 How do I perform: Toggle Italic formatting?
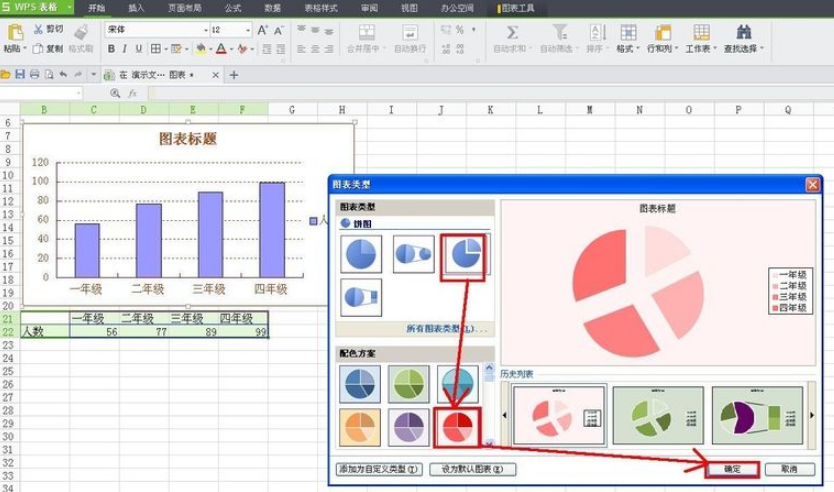124,49
